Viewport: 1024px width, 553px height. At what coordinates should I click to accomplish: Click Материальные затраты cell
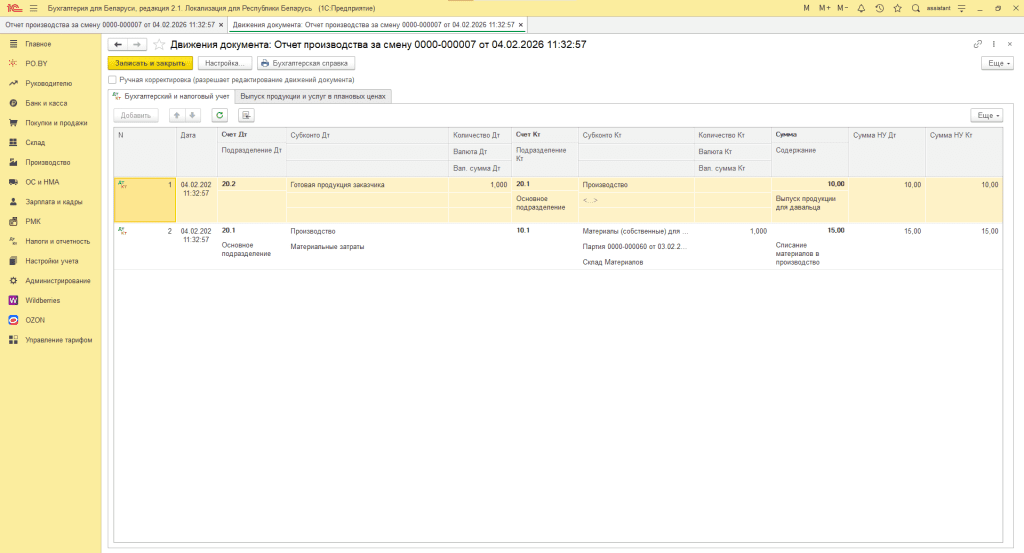click(x=367, y=247)
